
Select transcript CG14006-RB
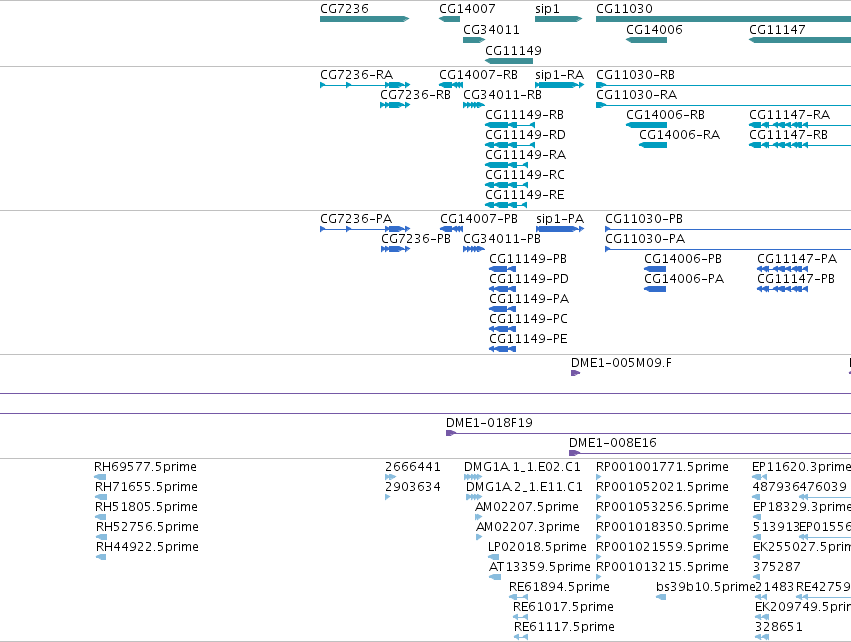pyautogui.click(x=646, y=125)
